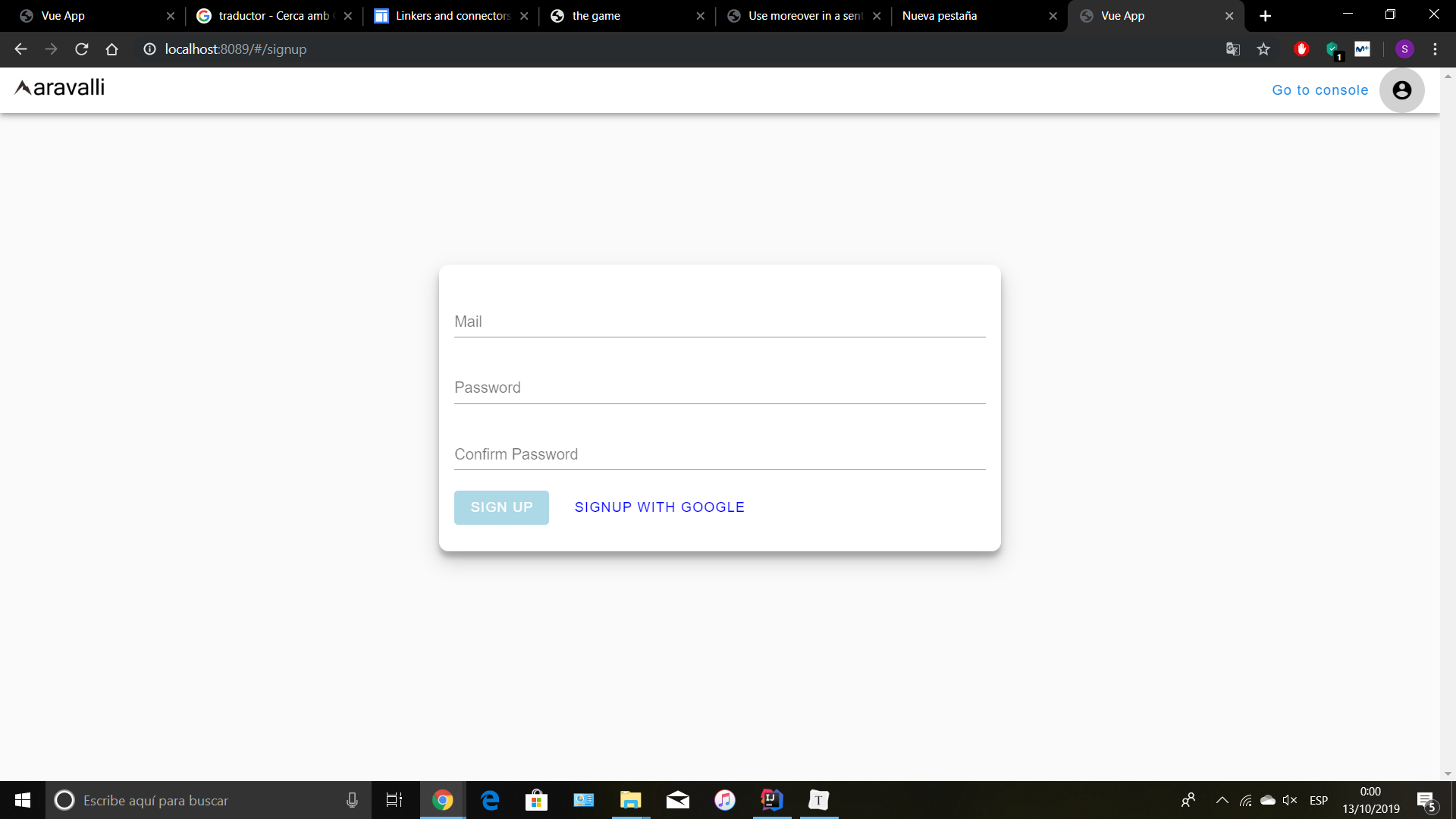Image resolution: width=1456 pixels, height=819 pixels.
Task: Click the account avatar icon in header
Action: 1401,90
